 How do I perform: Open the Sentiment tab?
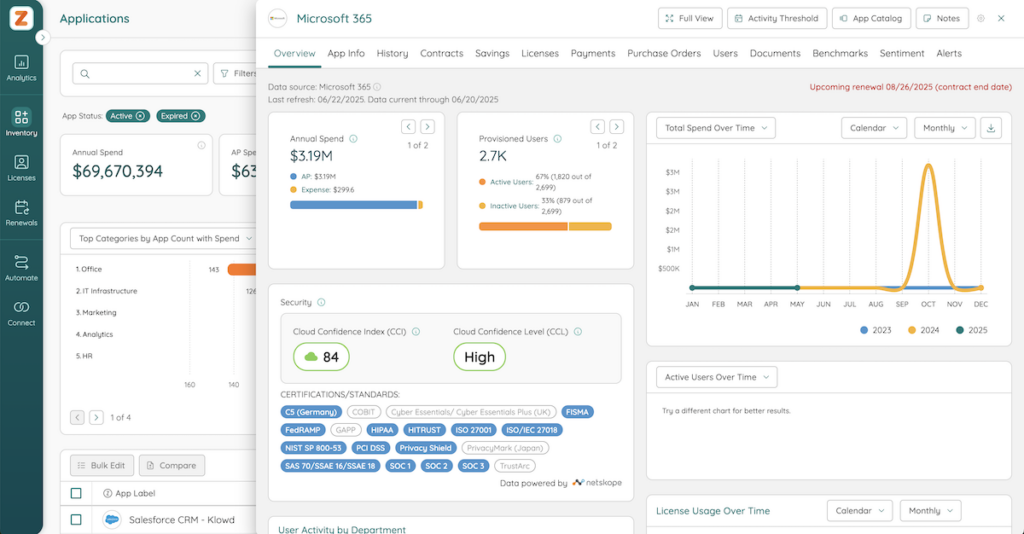click(902, 54)
